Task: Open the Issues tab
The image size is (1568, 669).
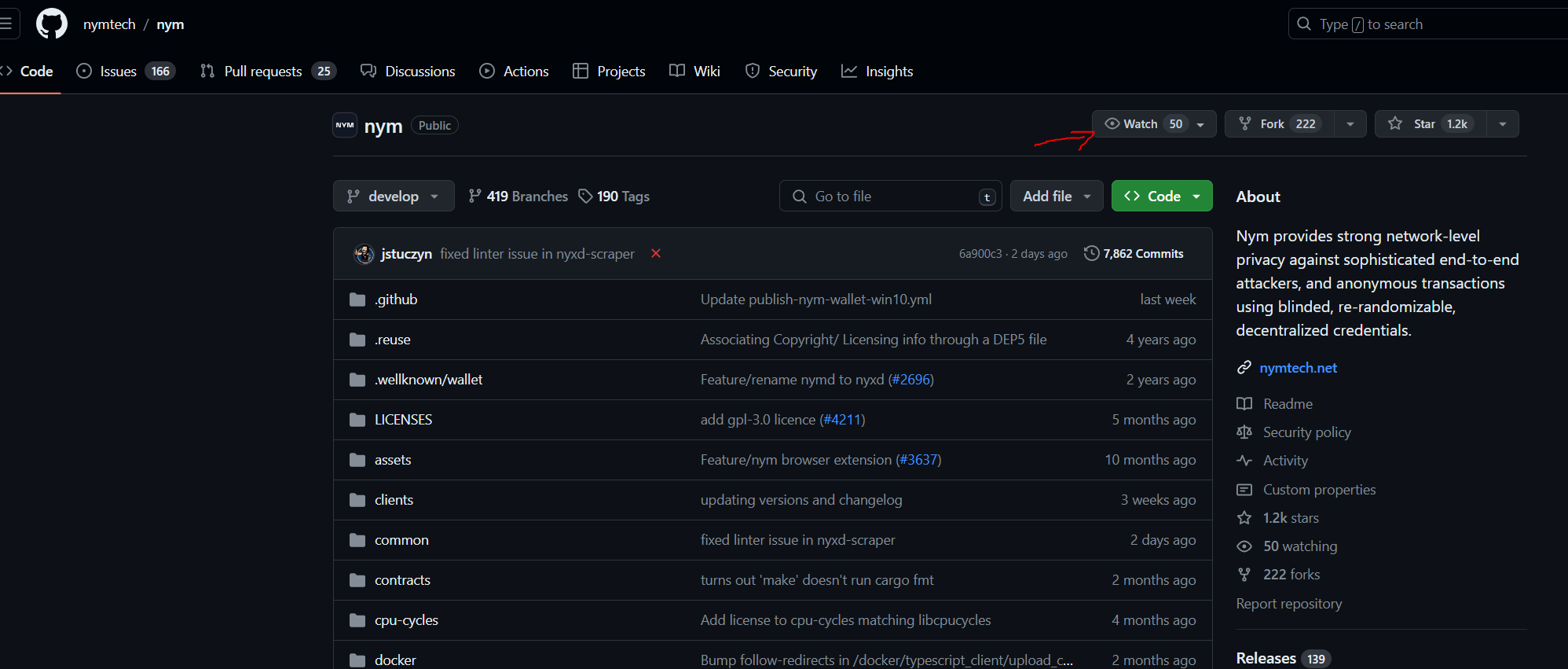Action: [x=126, y=71]
